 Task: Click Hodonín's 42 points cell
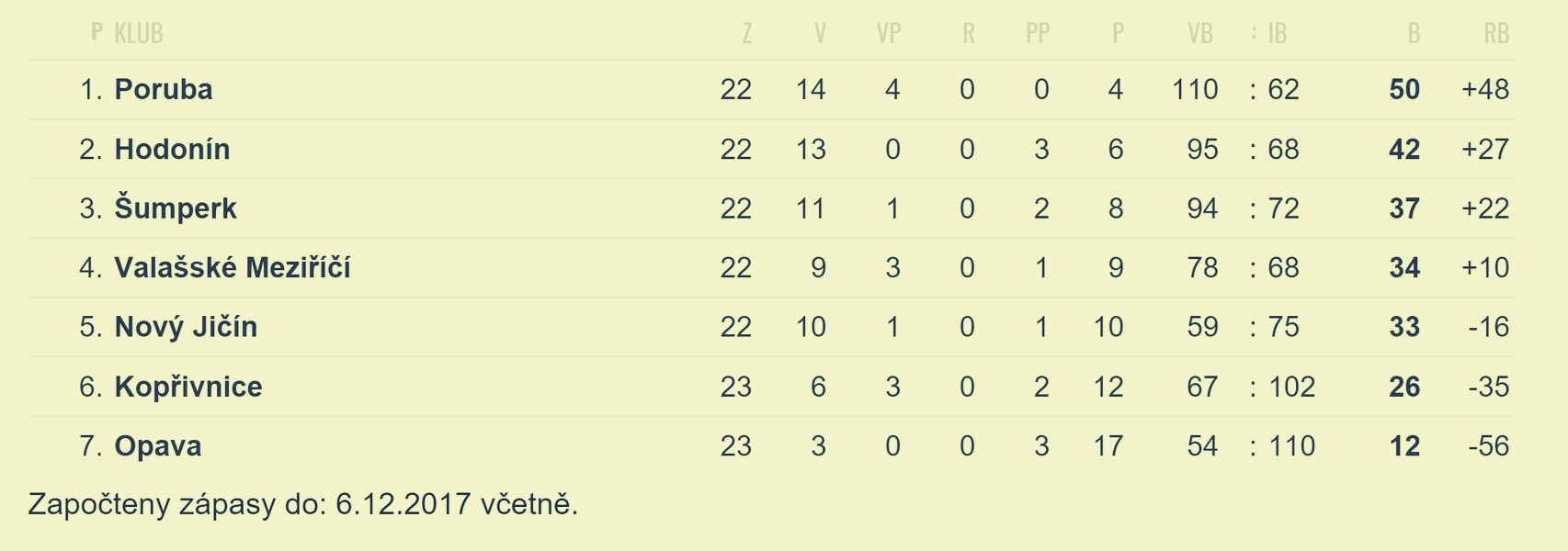[1404, 149]
